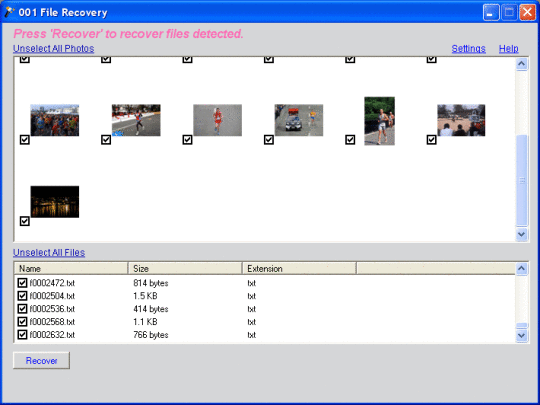The image size is (540, 405).
Task: Uncheck the f0002568.txt file checkbox
Action: (22, 322)
